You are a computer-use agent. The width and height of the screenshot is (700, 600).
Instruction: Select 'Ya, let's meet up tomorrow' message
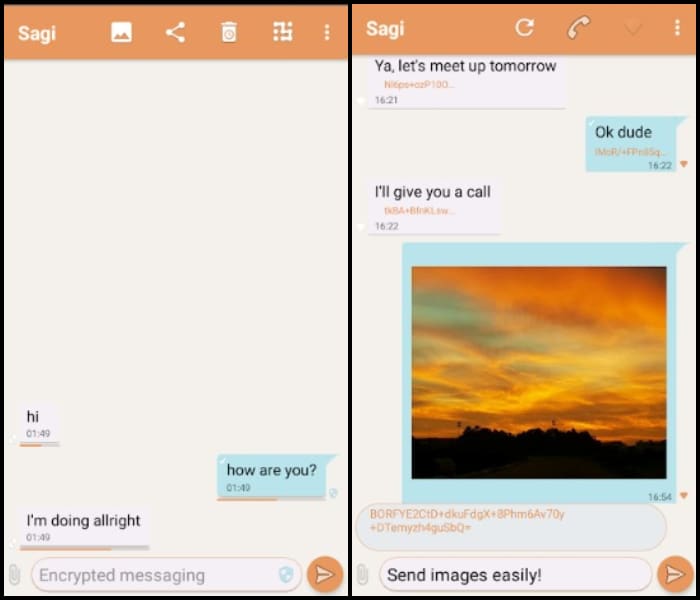pos(466,81)
